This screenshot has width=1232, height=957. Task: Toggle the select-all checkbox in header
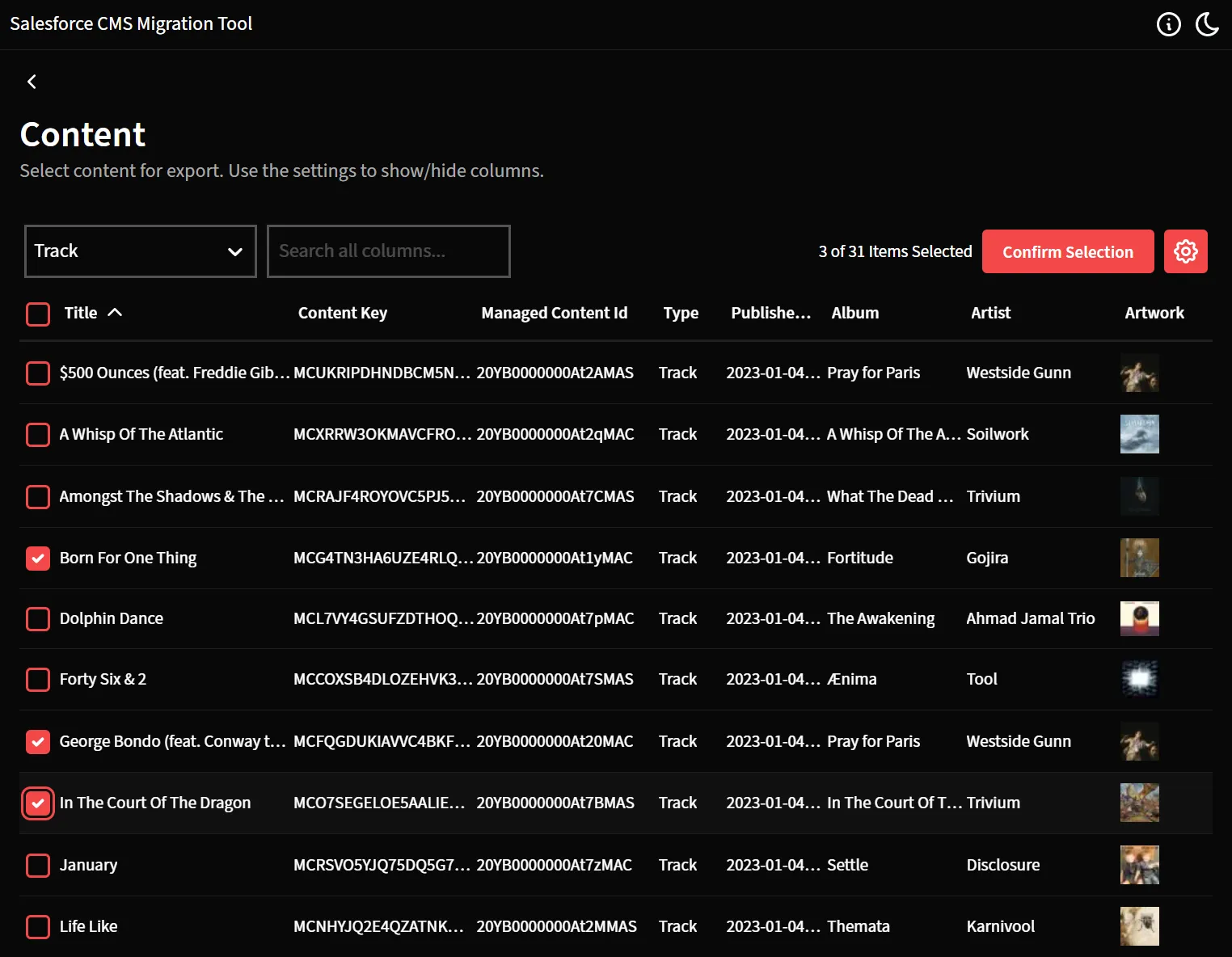pos(38,314)
